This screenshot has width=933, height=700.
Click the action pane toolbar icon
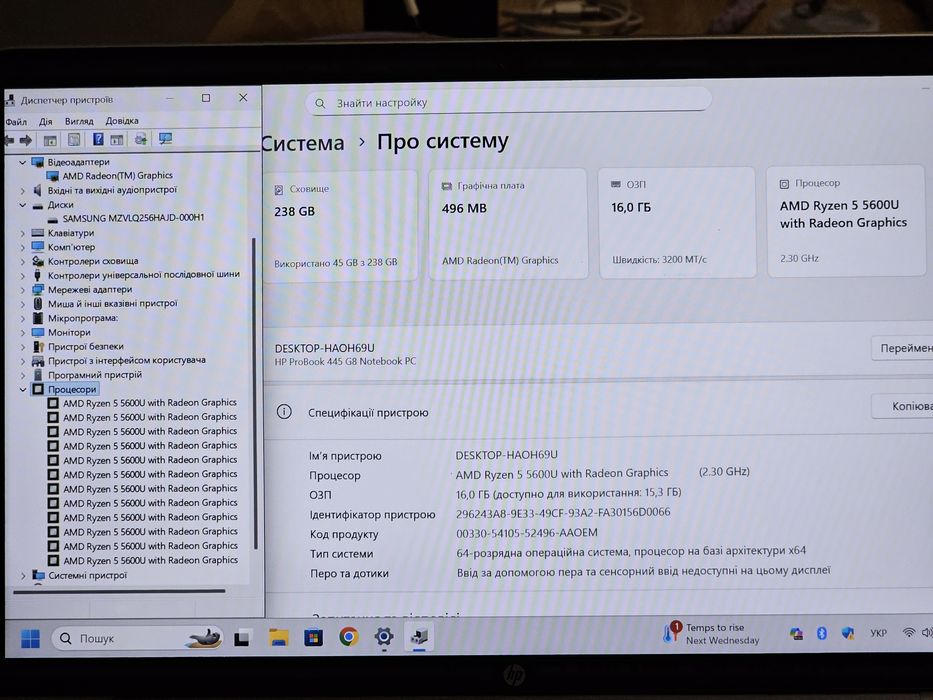point(117,140)
